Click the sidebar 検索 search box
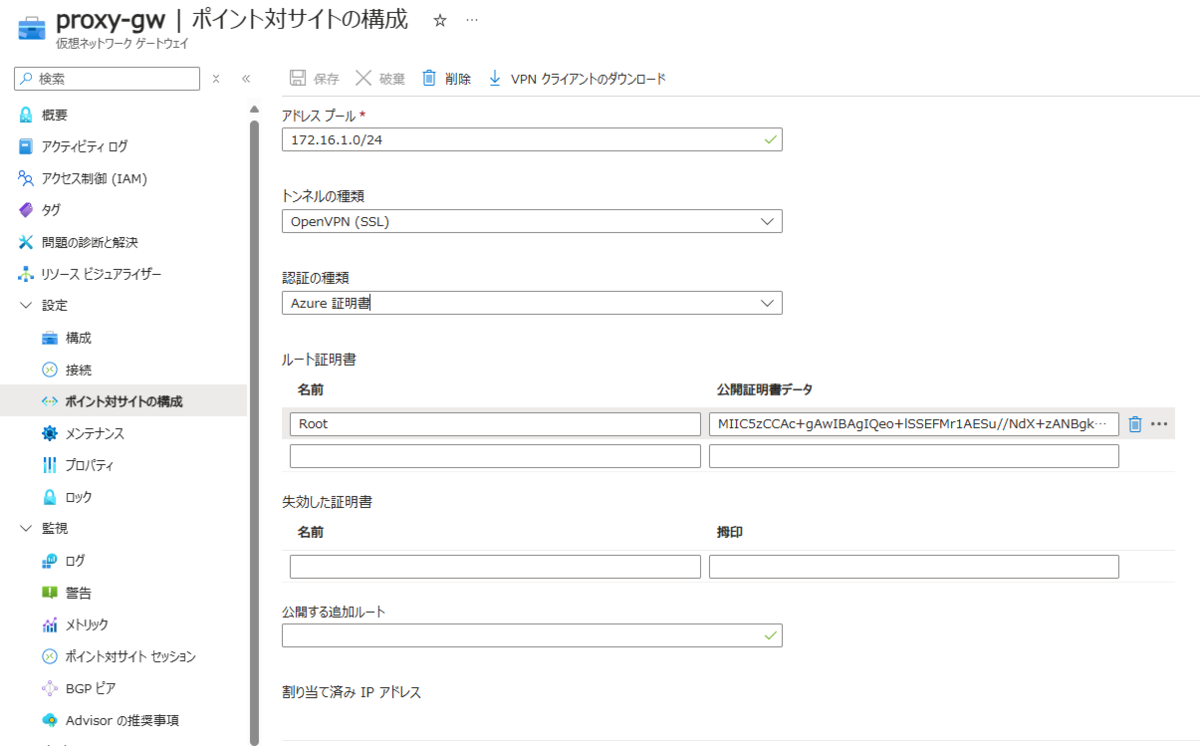This screenshot has height=746, width=1200. pos(108,78)
